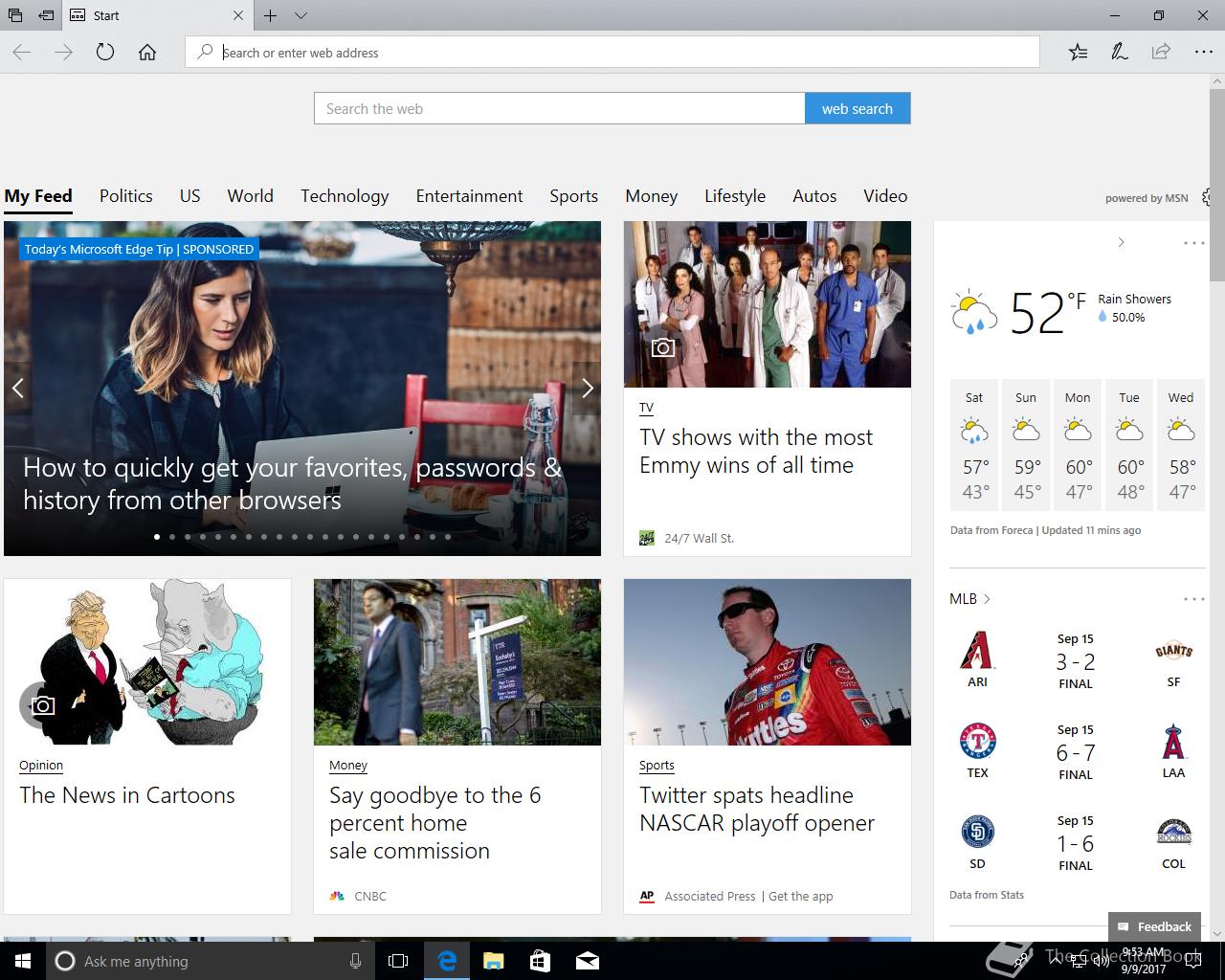Image resolution: width=1225 pixels, height=980 pixels.
Task: Switch to the US tab
Action: click(190, 196)
